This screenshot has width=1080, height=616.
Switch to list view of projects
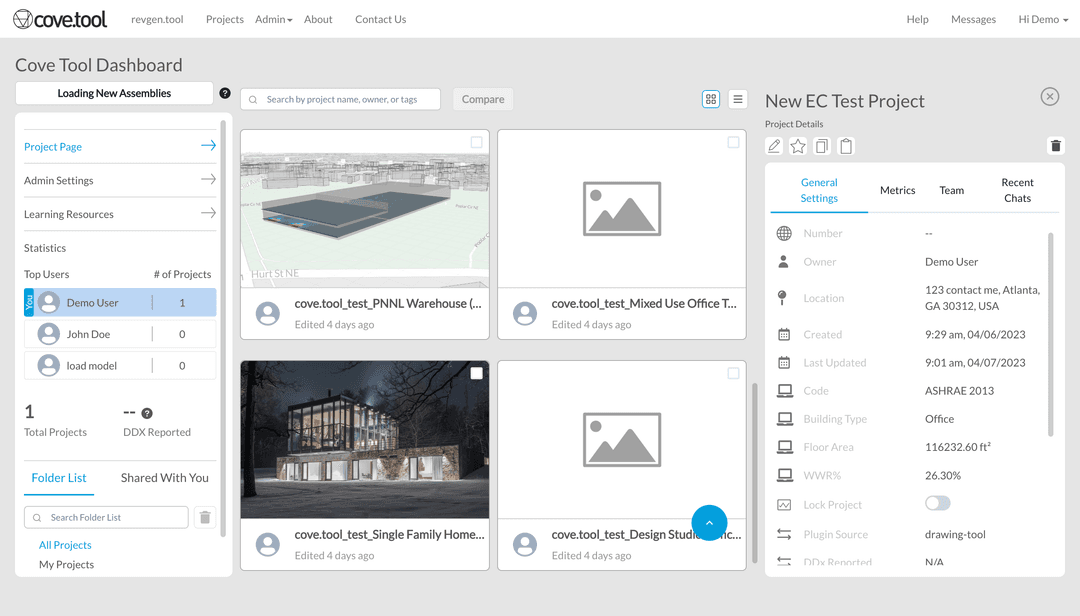738,99
